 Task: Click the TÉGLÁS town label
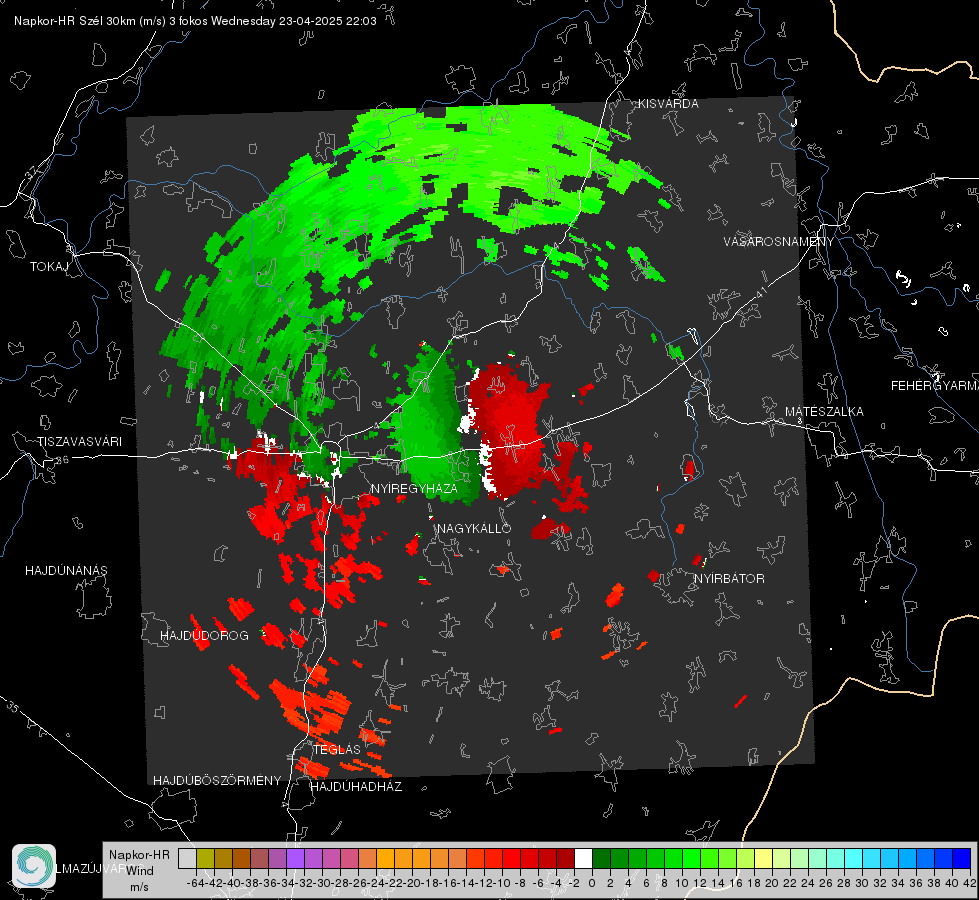point(337,749)
